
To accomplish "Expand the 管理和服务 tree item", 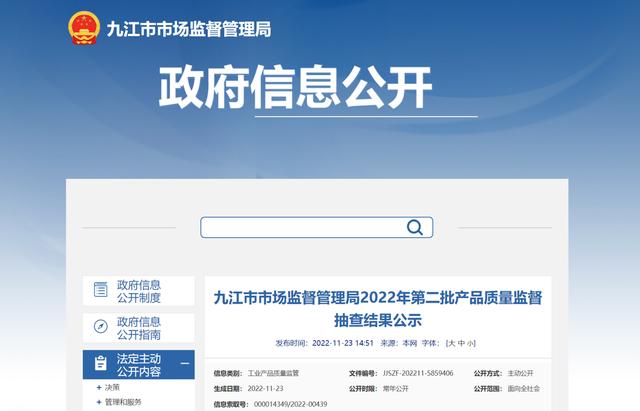I will [99, 402].
